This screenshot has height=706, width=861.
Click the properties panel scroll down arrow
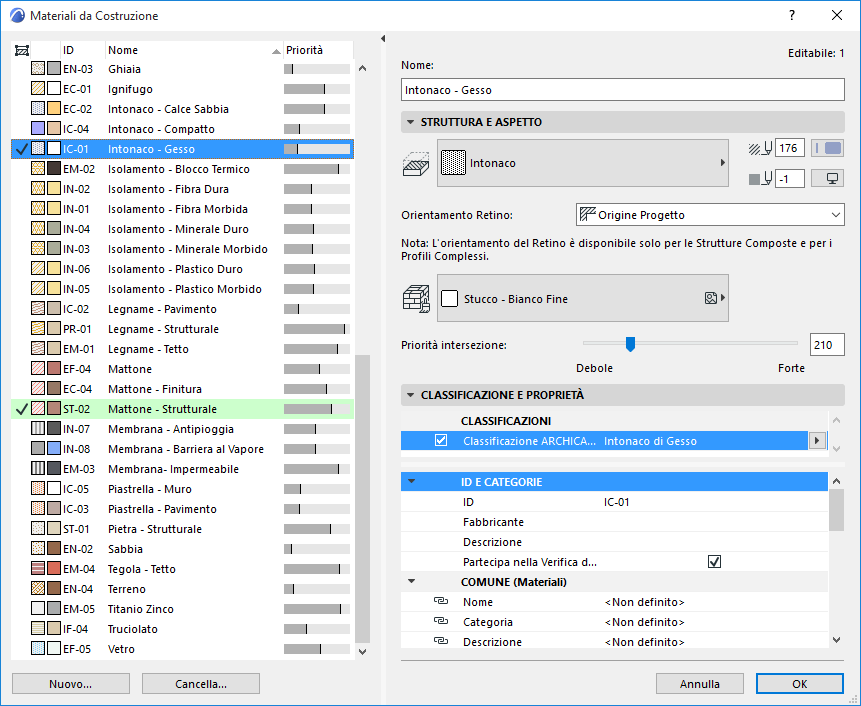tap(836, 640)
